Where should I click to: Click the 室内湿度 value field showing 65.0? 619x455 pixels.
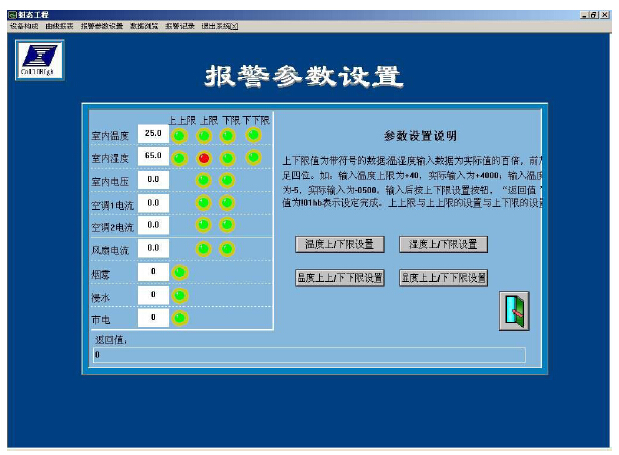point(153,157)
